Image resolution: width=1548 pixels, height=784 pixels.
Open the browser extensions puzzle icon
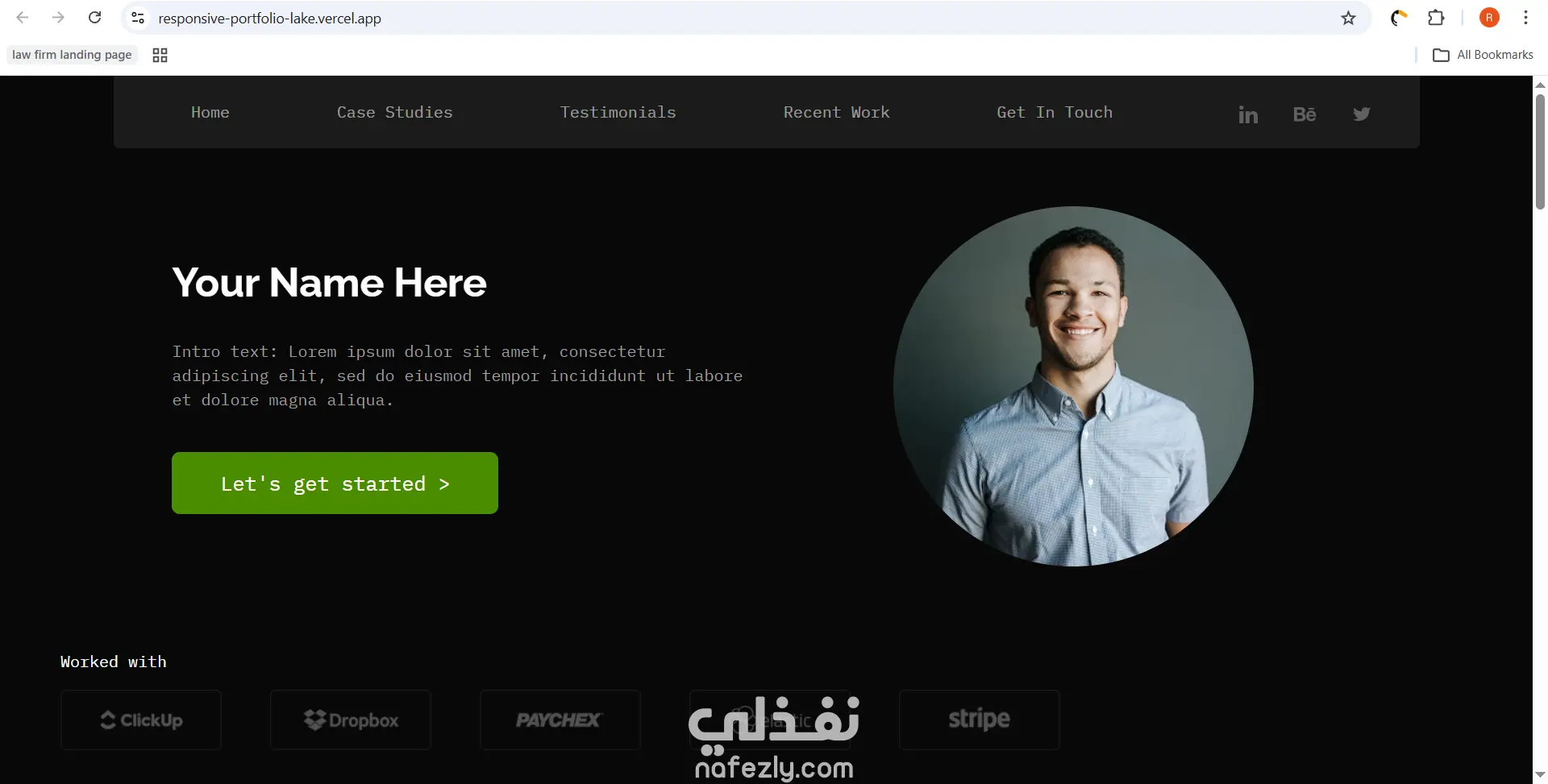coord(1436,18)
